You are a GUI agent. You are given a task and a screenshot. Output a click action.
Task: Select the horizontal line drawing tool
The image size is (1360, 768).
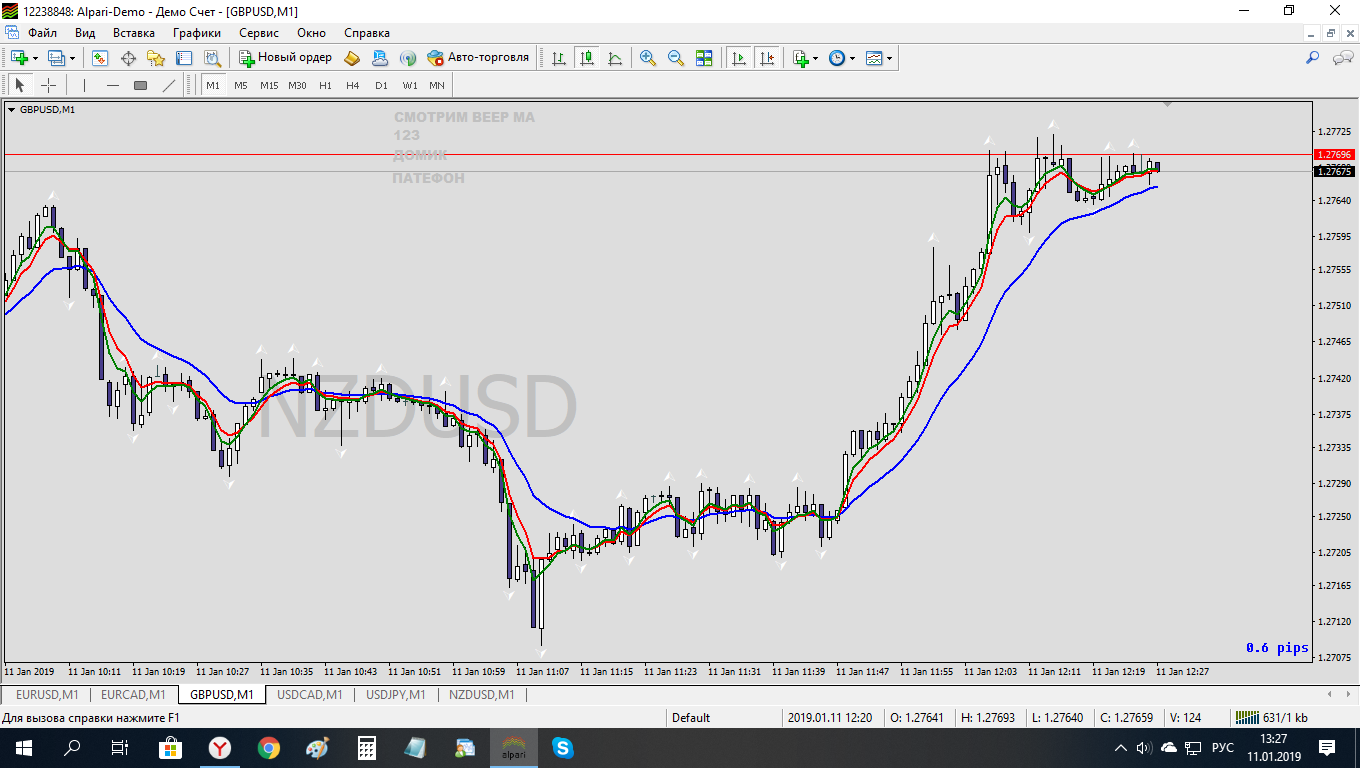[113, 85]
